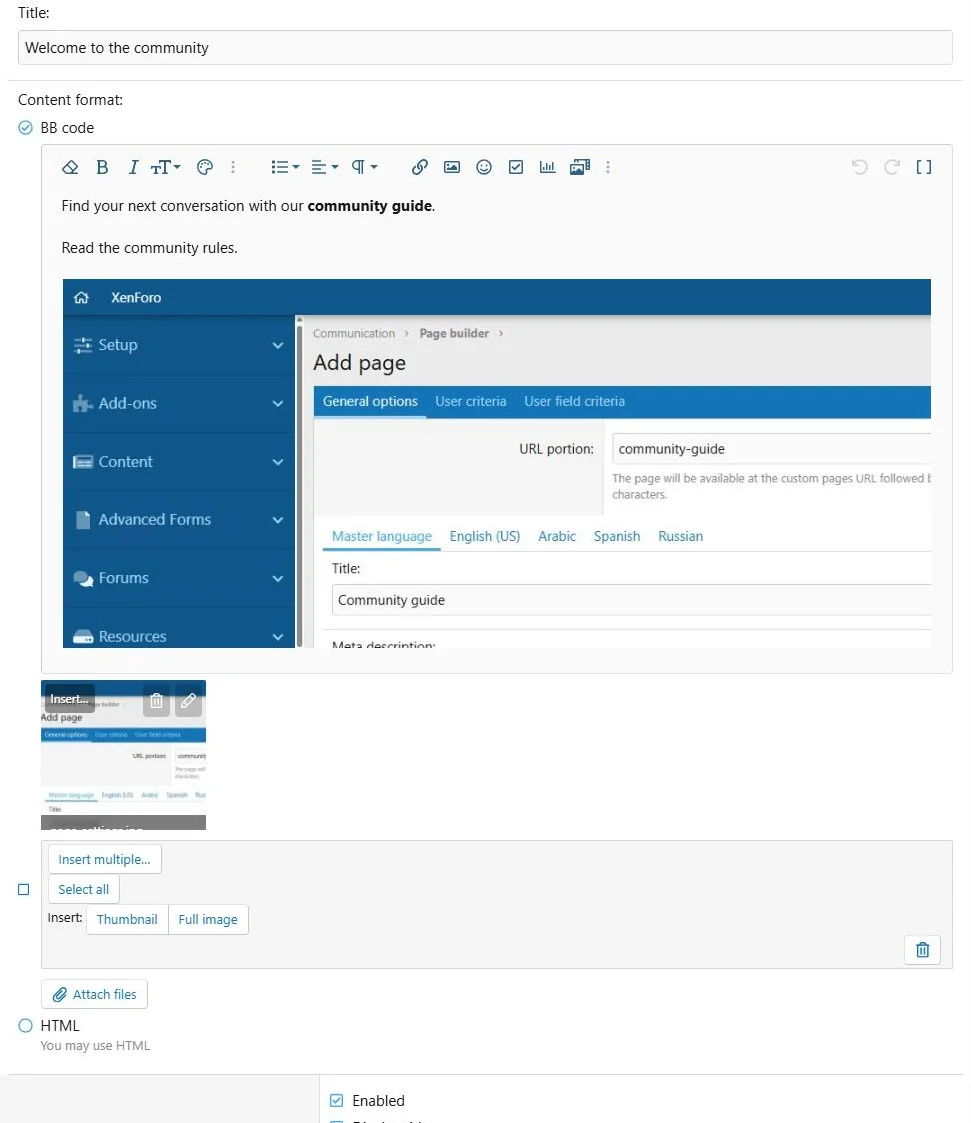Screen dimensions: 971x1123
Task: Click trash icon on attachment thumbnail
Action: pos(156,700)
